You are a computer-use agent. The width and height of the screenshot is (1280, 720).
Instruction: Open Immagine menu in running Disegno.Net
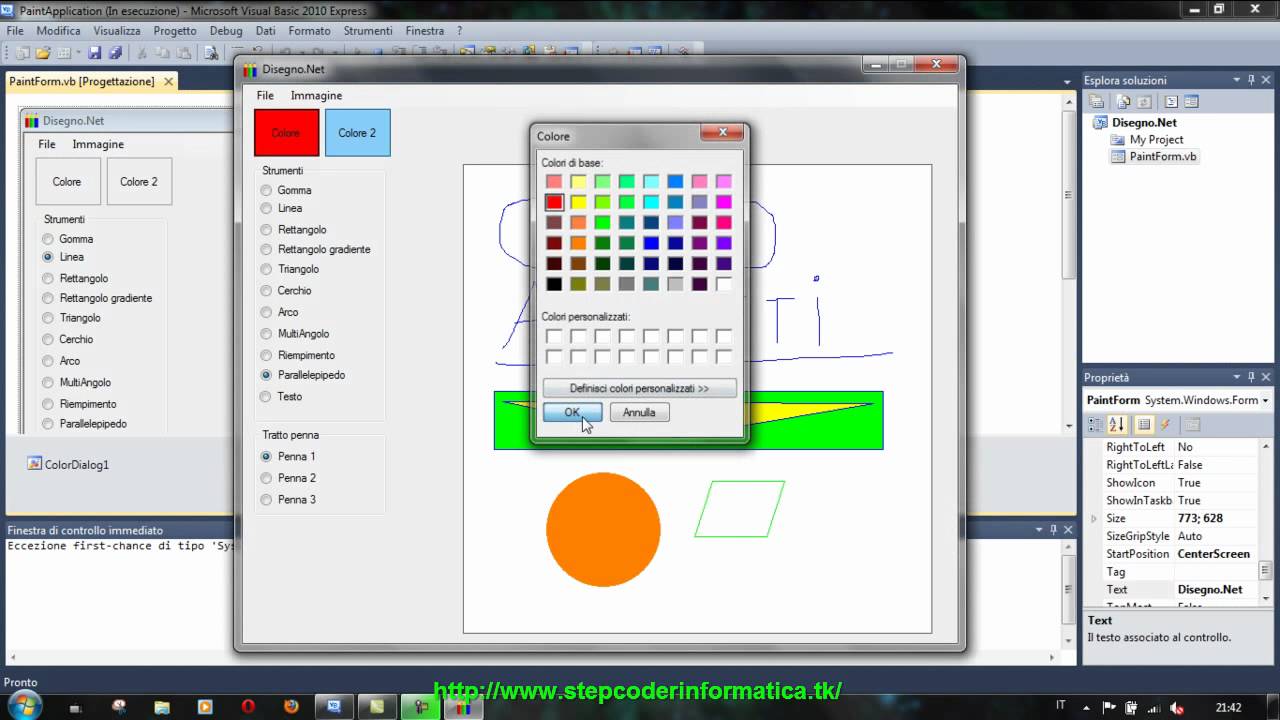[x=316, y=95]
